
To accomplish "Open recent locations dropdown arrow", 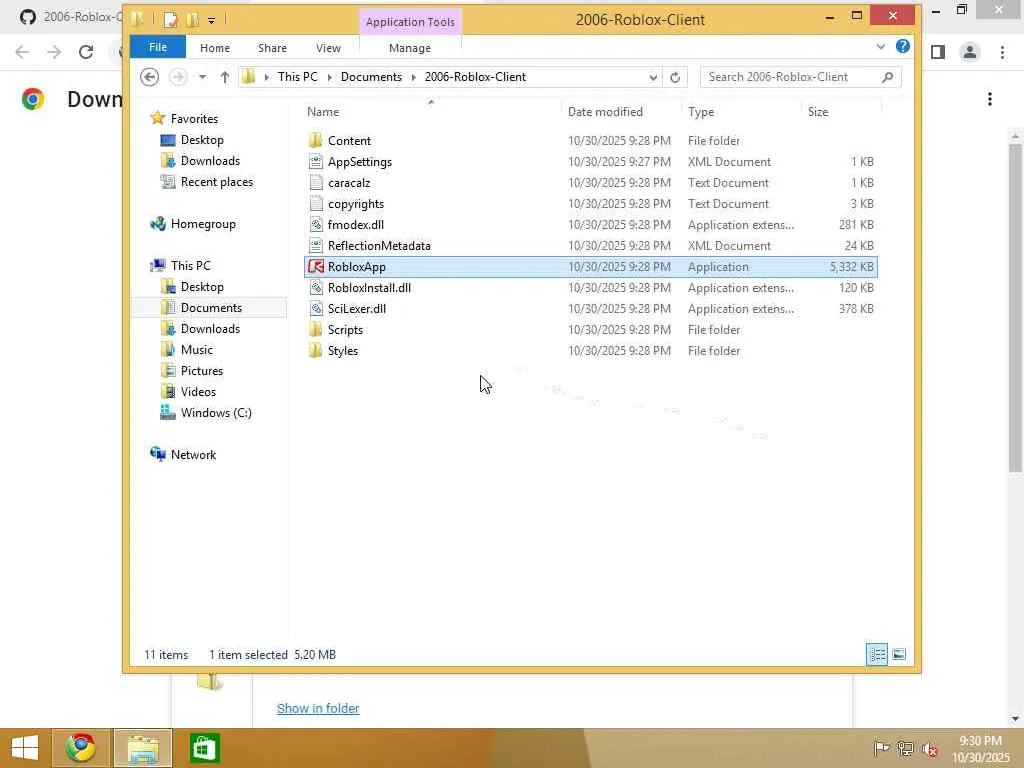I will (x=202, y=77).
